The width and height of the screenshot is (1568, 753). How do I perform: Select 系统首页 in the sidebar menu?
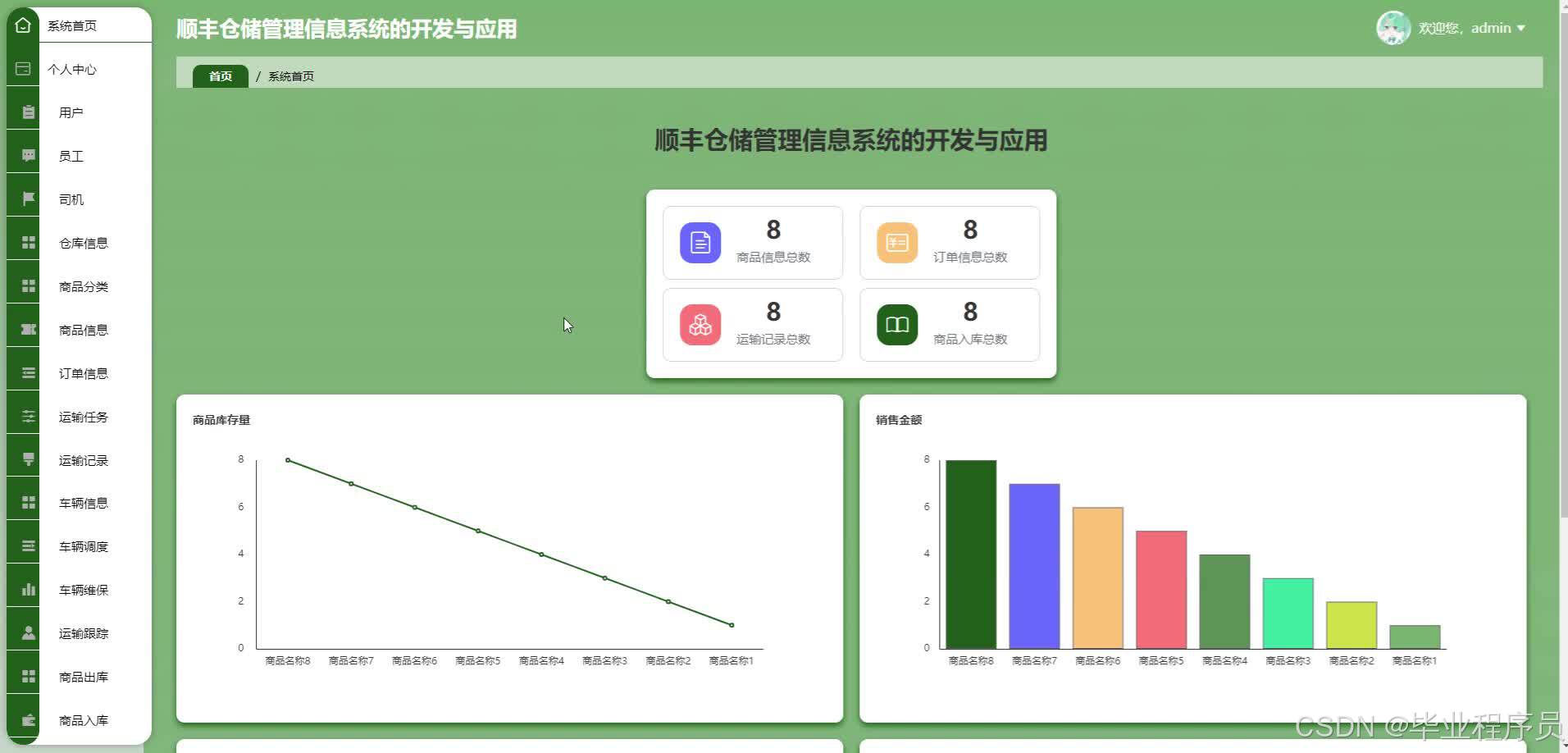click(x=72, y=25)
